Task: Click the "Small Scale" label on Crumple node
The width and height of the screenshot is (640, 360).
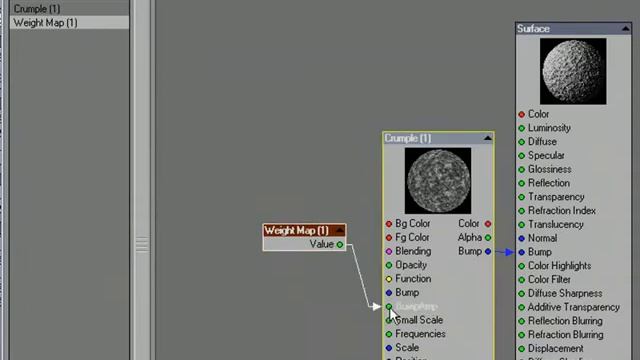Action: click(419, 320)
